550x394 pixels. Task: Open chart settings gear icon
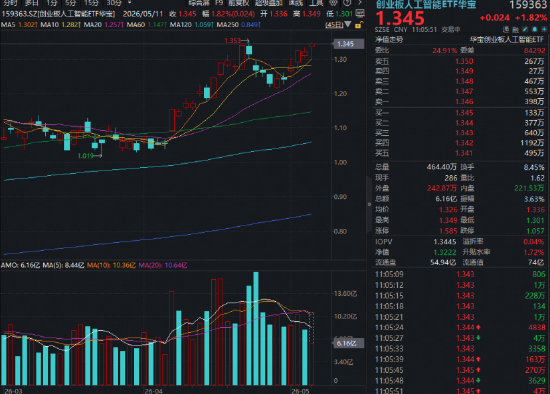coord(334,3)
